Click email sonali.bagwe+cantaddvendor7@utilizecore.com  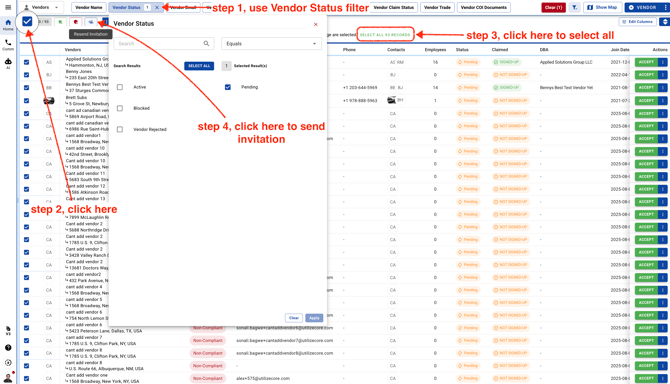[x=285, y=340]
